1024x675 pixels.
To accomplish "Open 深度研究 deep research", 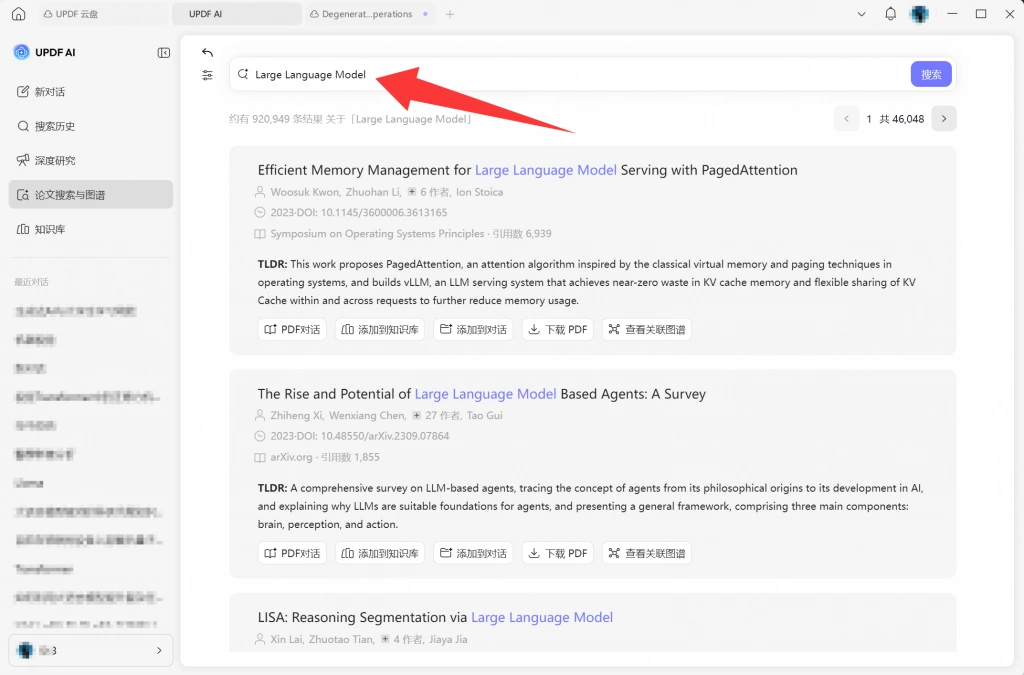I will (91, 161).
